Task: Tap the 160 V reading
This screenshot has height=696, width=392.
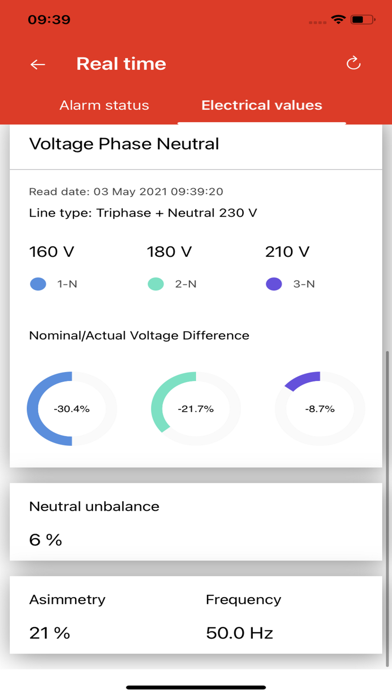Action: pos(51,252)
